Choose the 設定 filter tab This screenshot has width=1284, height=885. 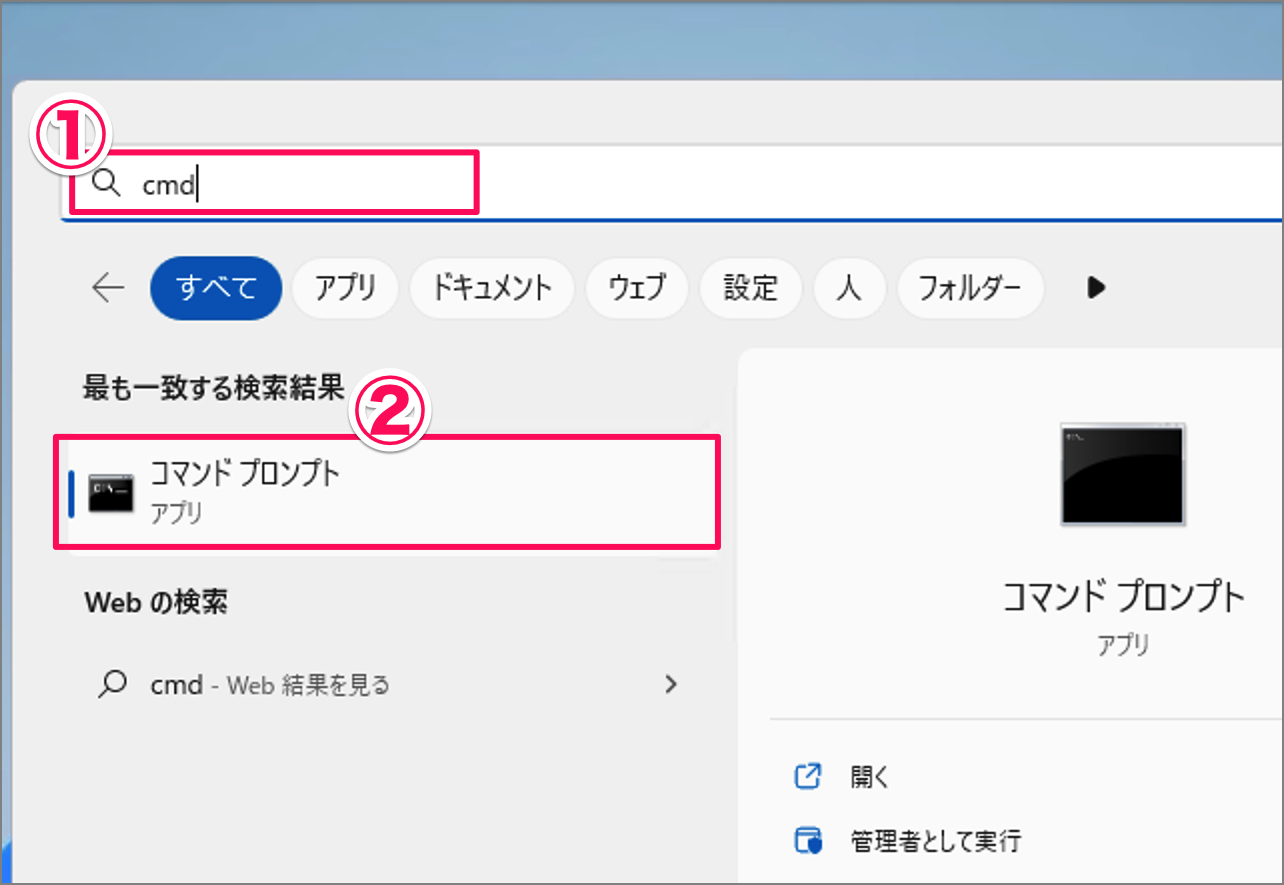(751, 288)
